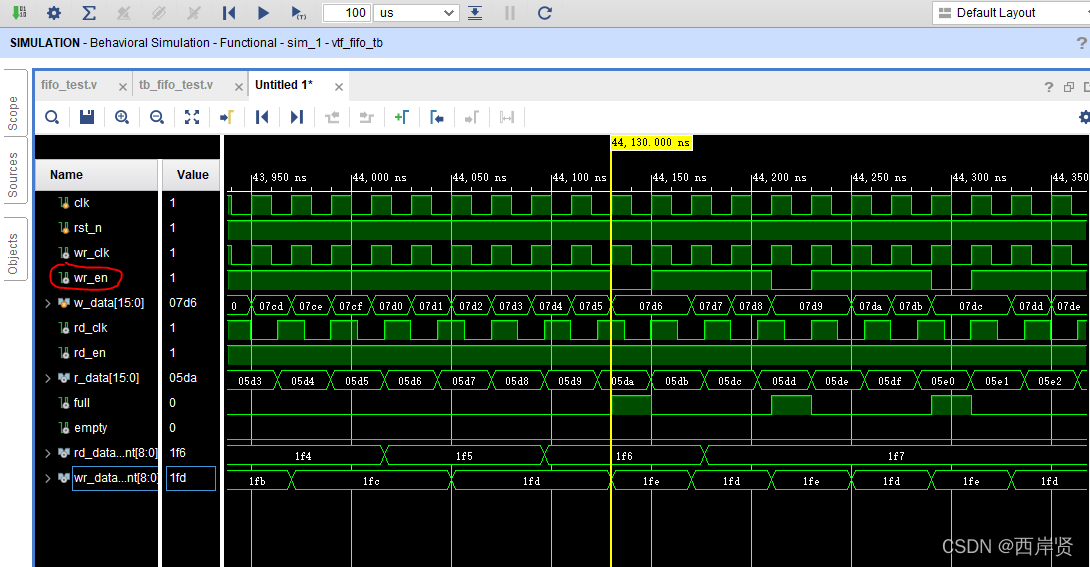Click the 1f7 segment in rd_data count waveform

896,457
